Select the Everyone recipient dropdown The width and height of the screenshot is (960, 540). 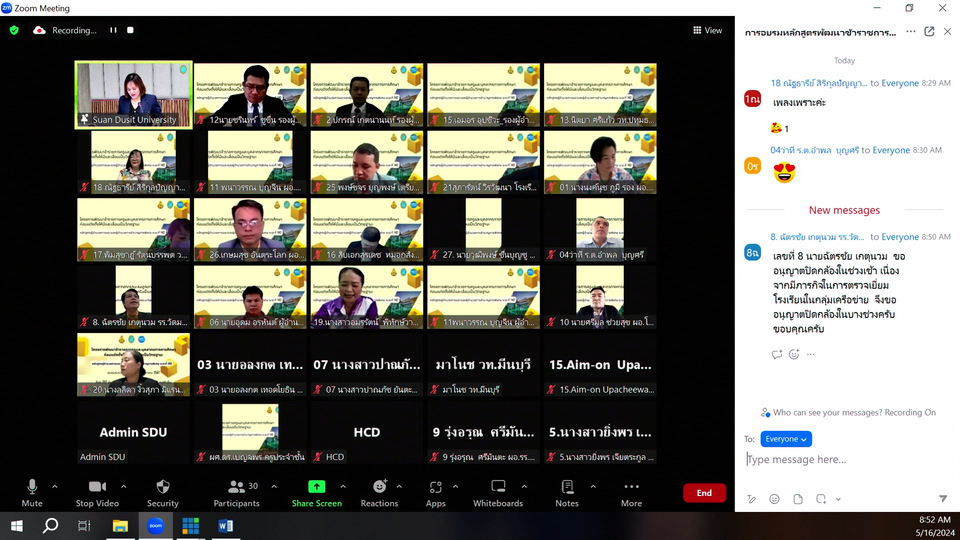click(786, 439)
